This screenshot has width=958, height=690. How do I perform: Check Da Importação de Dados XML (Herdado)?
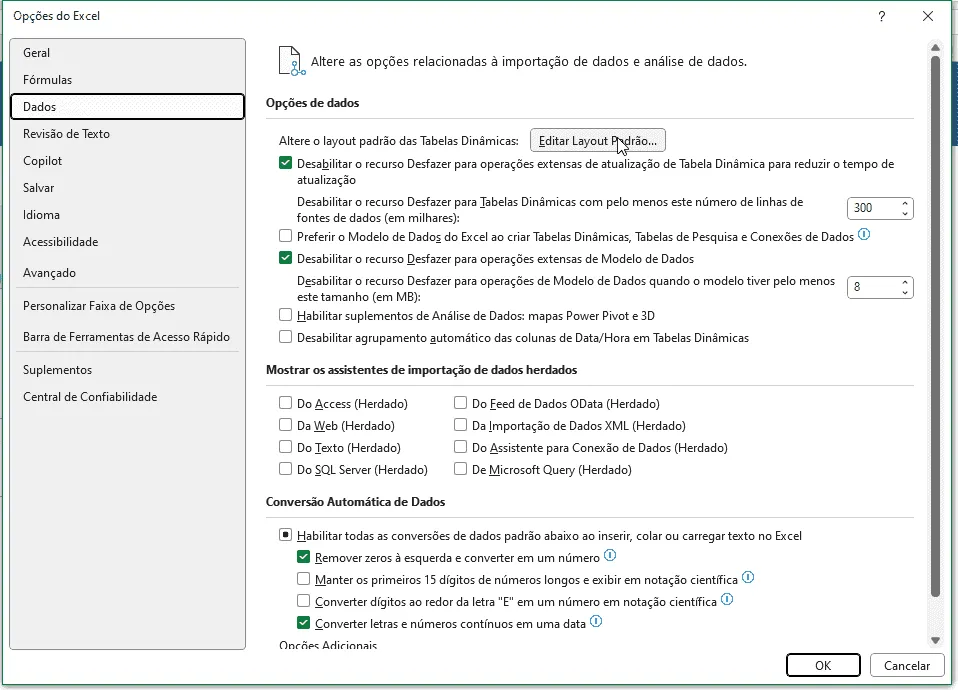coord(461,425)
